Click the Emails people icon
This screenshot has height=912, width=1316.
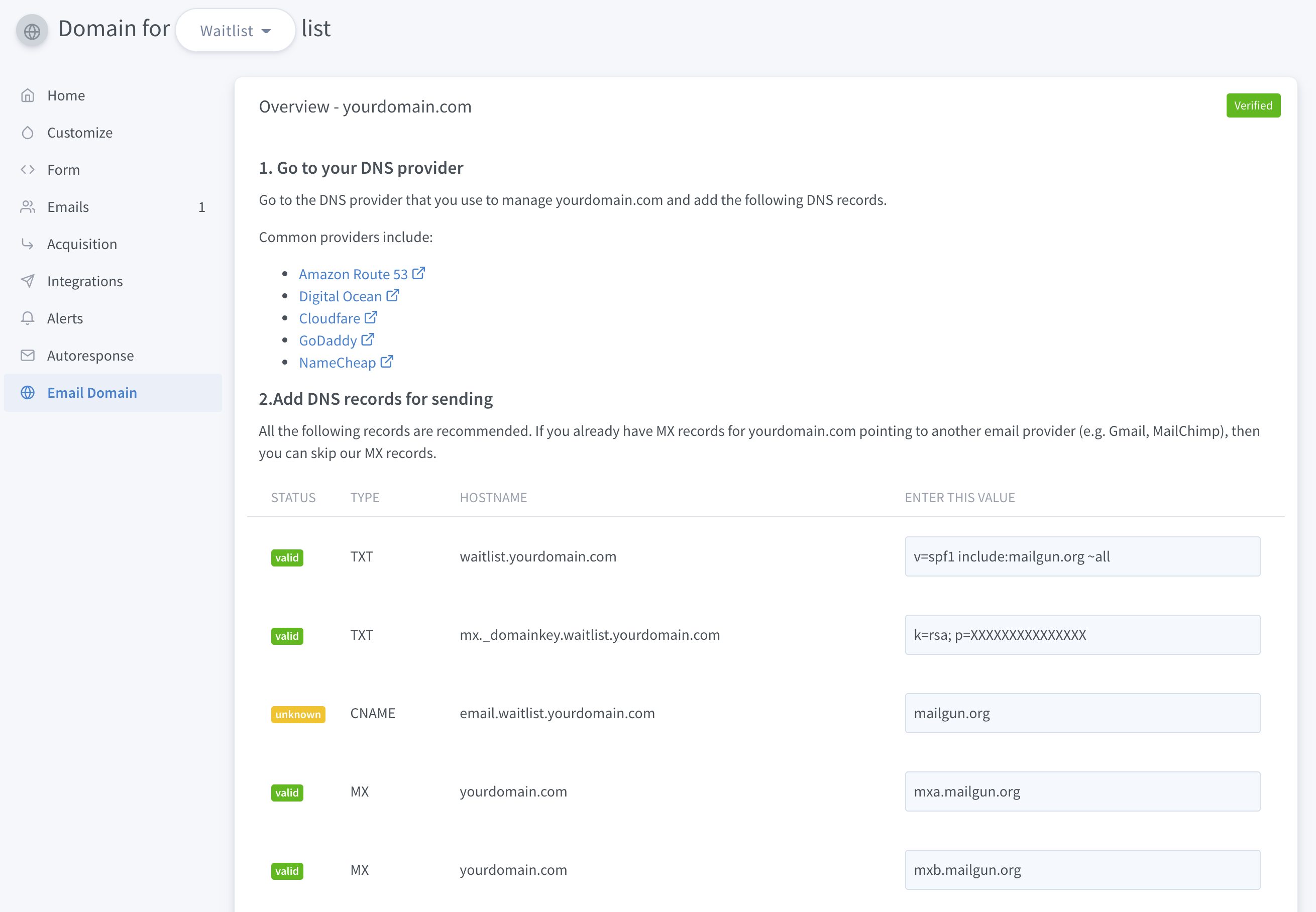[x=28, y=207]
